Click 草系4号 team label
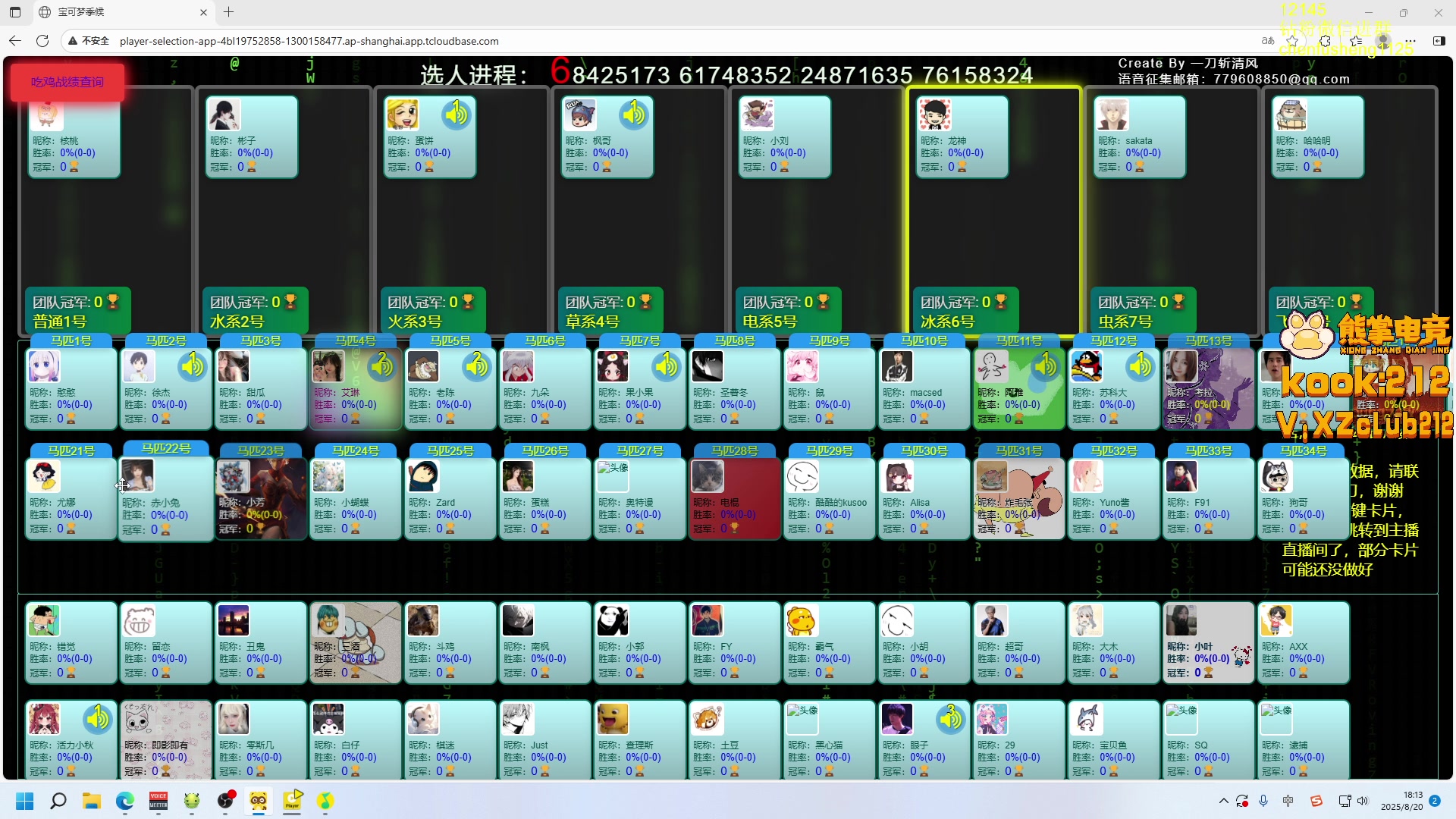The height and width of the screenshot is (819, 1456). click(x=592, y=322)
